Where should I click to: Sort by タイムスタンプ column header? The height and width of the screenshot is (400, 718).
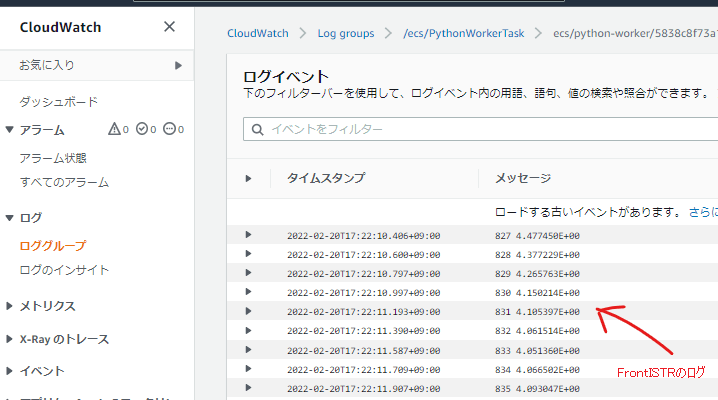point(326,178)
